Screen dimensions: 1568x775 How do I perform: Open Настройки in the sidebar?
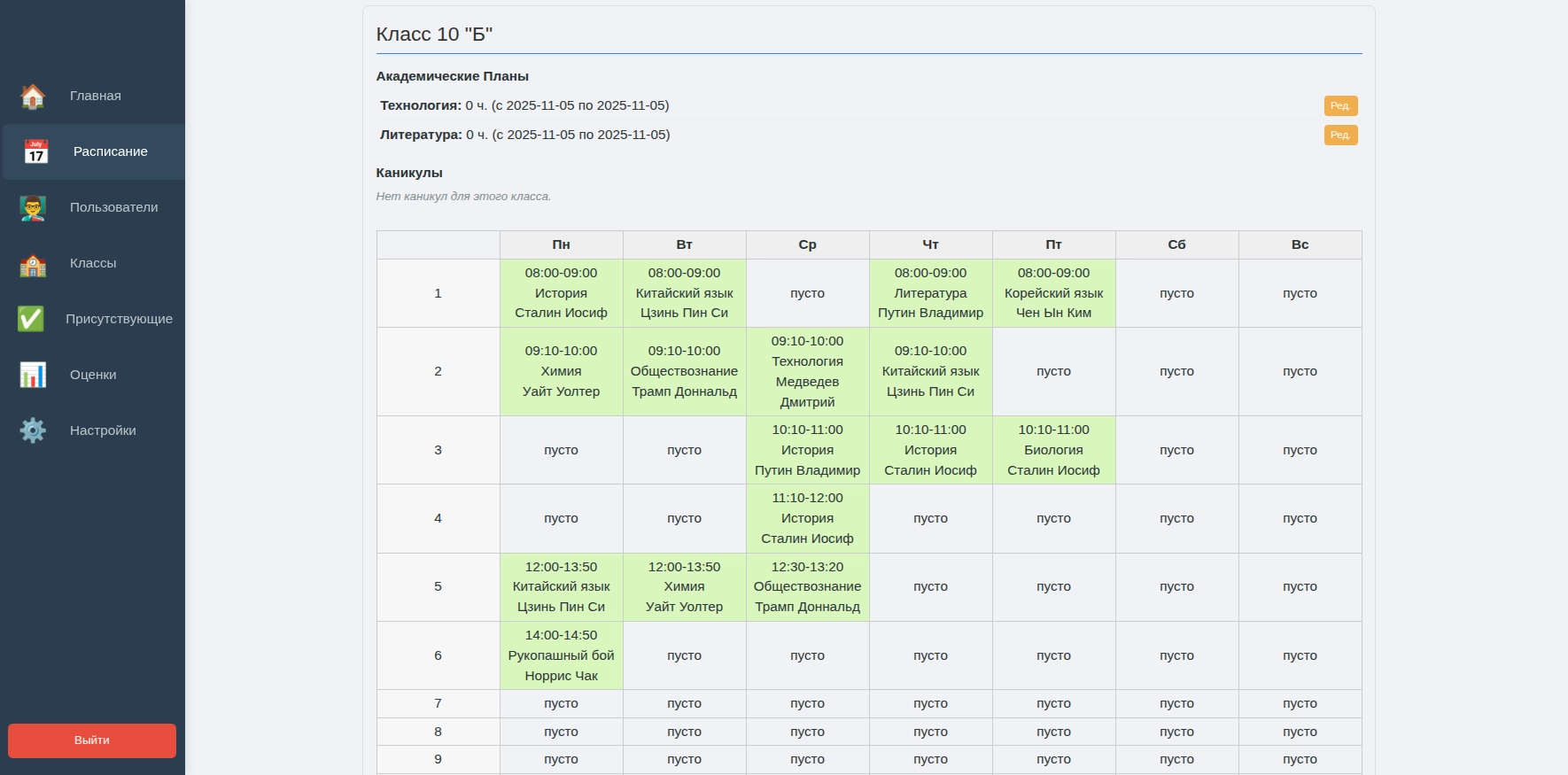(93, 430)
